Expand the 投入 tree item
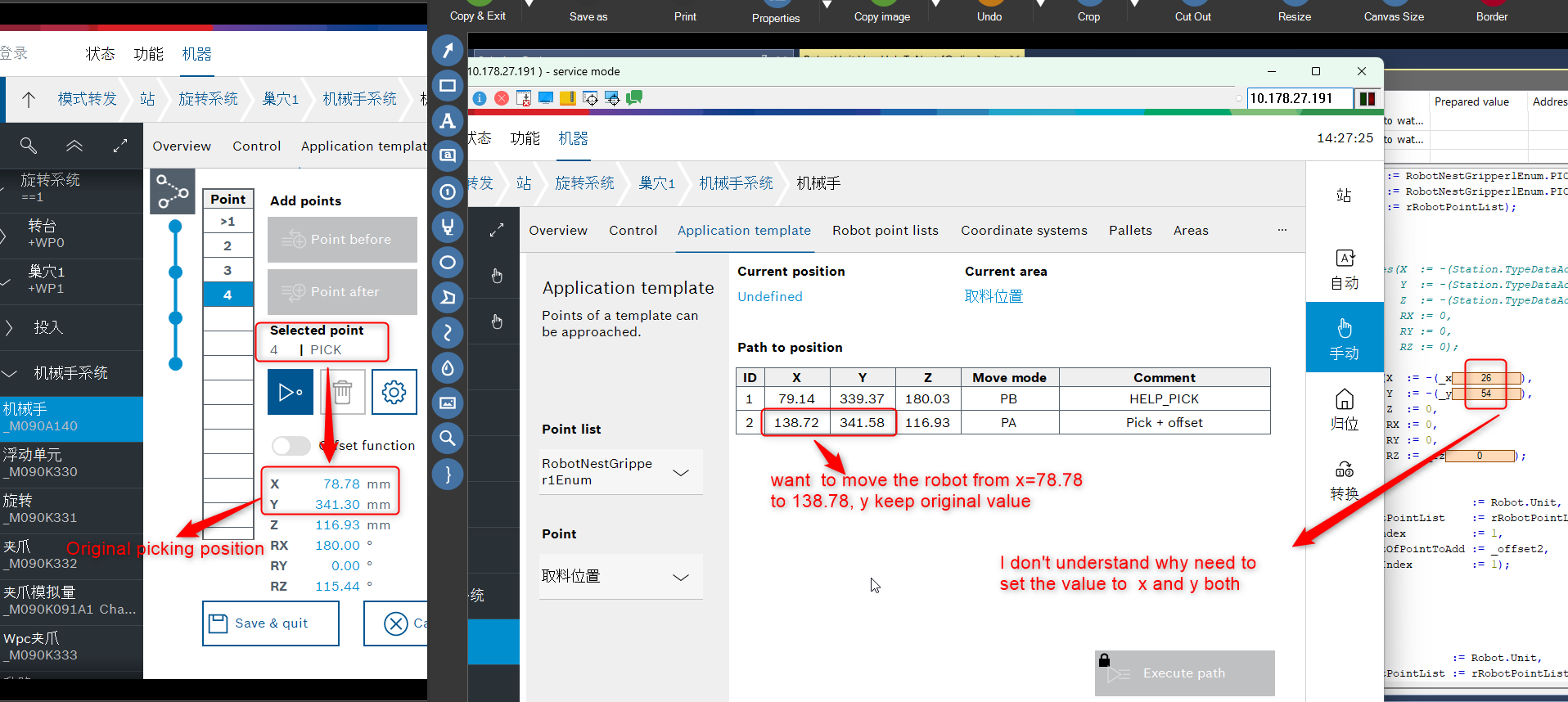The image size is (1568, 702). tap(10, 328)
